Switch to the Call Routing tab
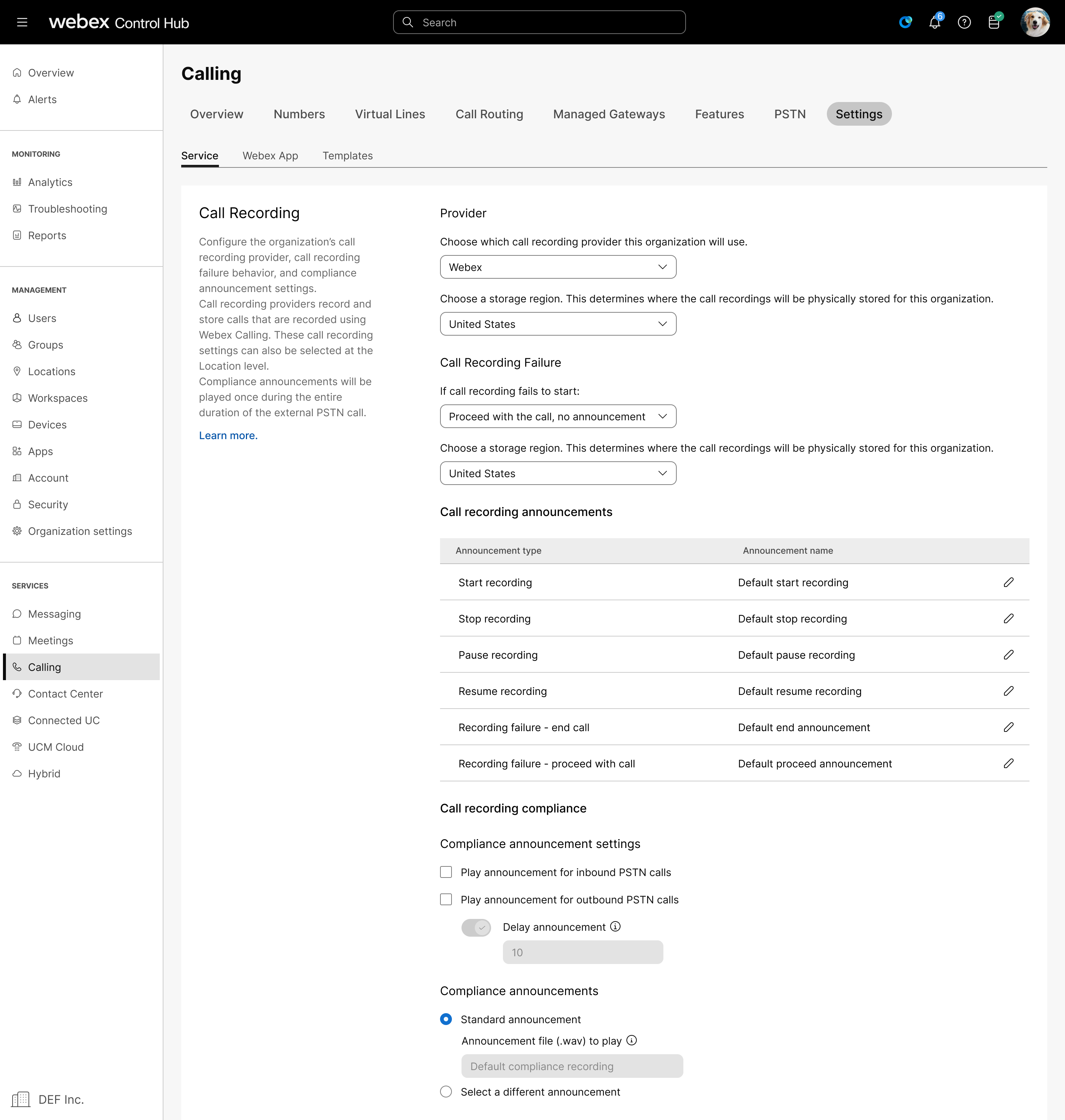 click(489, 114)
